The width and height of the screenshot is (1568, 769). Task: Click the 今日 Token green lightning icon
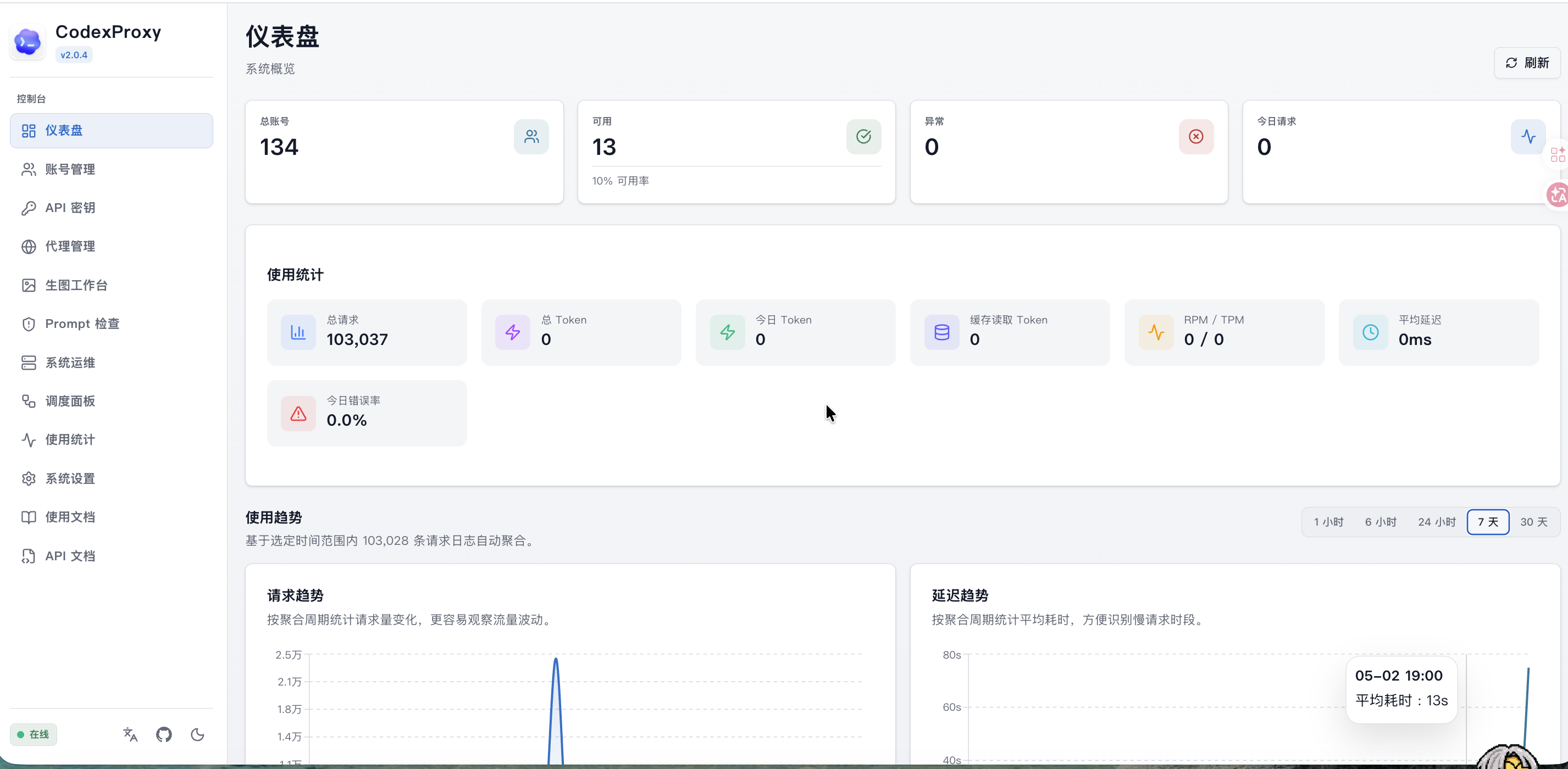tap(727, 332)
